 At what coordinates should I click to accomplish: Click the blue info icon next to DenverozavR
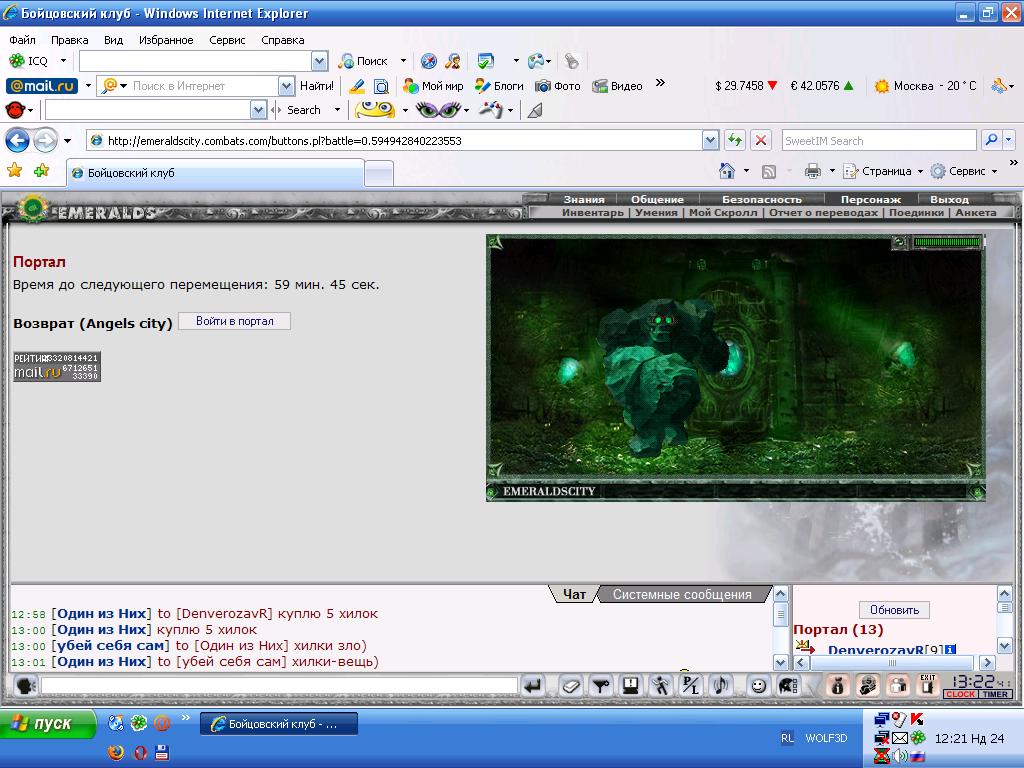point(950,649)
